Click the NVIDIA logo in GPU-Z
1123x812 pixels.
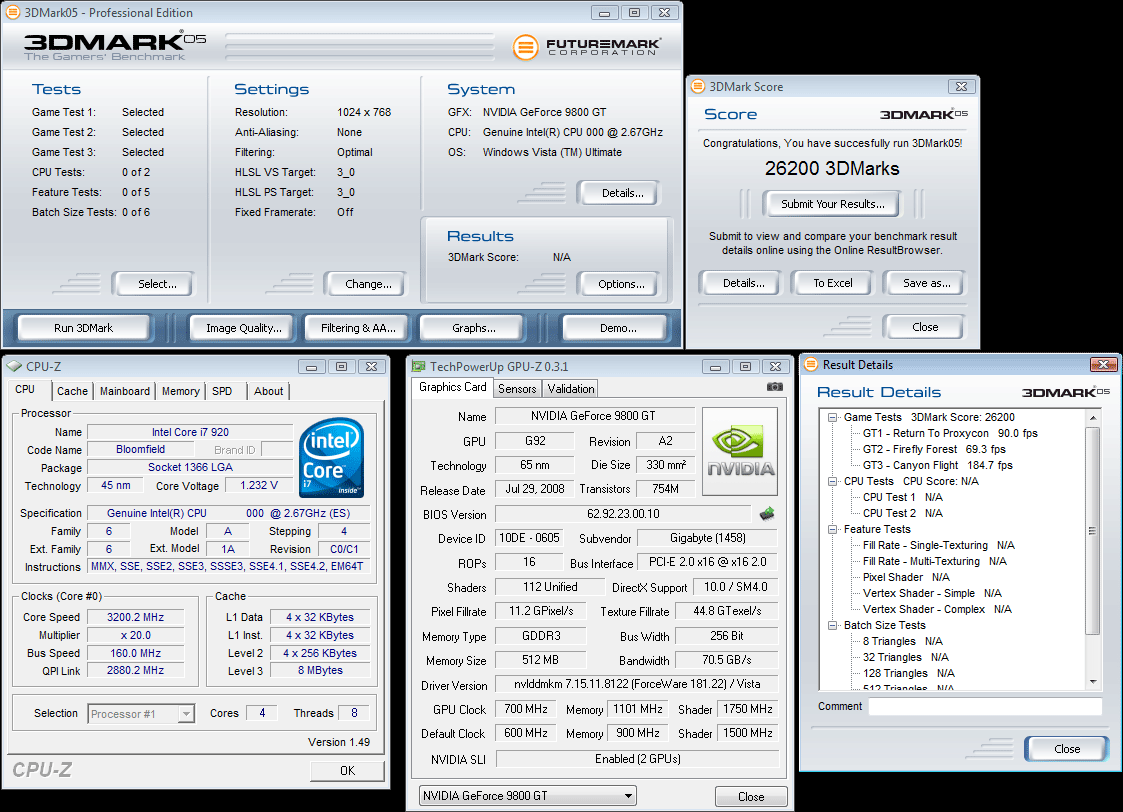(x=740, y=451)
